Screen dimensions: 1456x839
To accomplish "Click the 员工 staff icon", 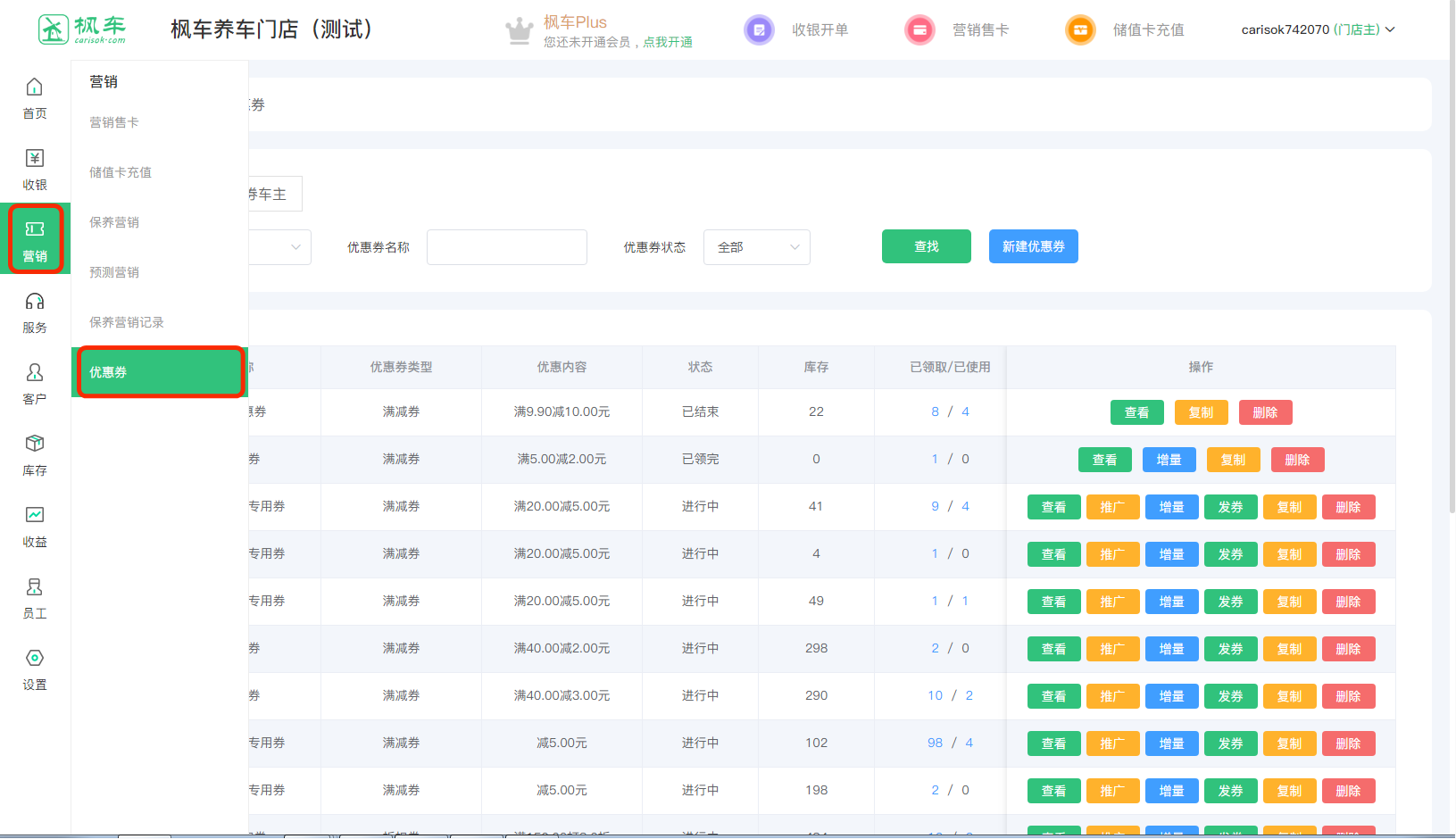I will [35, 587].
